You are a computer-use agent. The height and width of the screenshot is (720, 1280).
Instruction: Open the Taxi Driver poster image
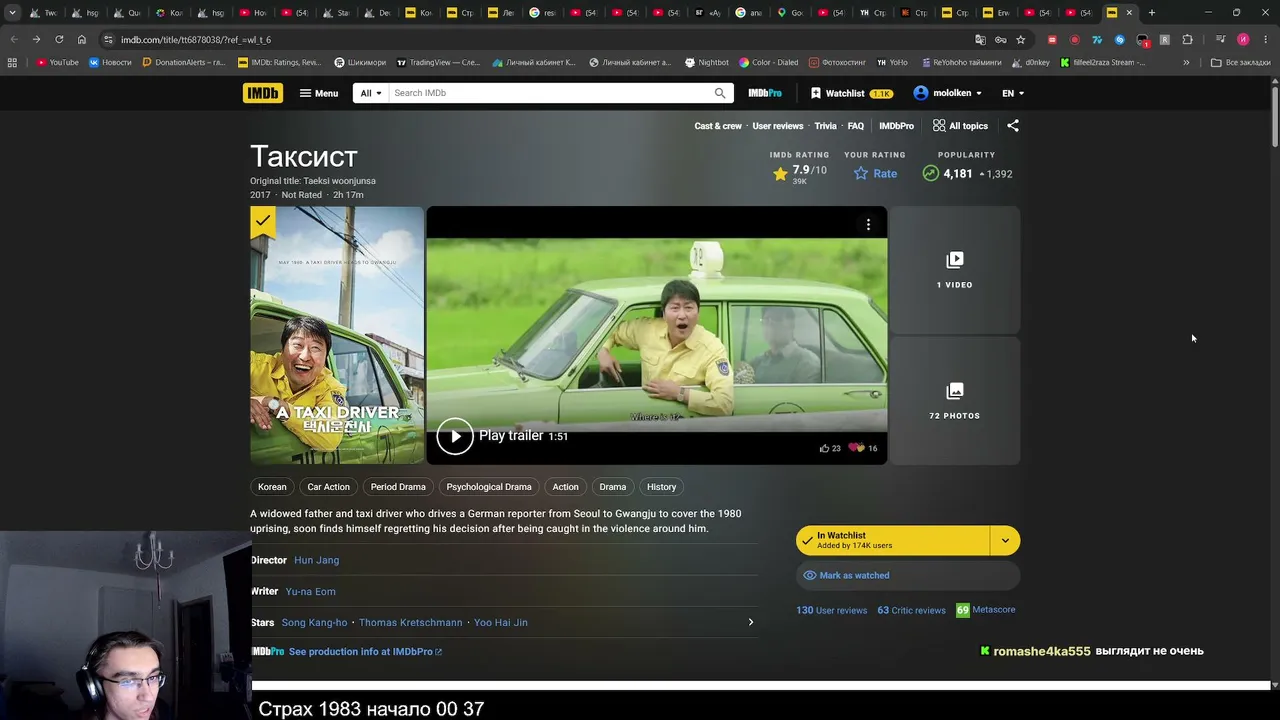337,335
